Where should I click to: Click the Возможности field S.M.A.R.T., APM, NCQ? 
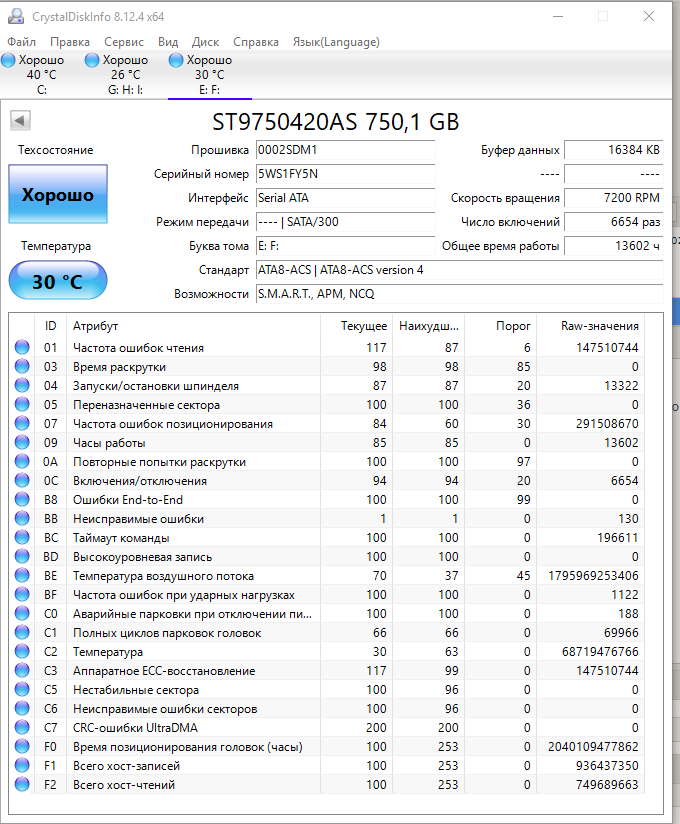[x=459, y=294]
